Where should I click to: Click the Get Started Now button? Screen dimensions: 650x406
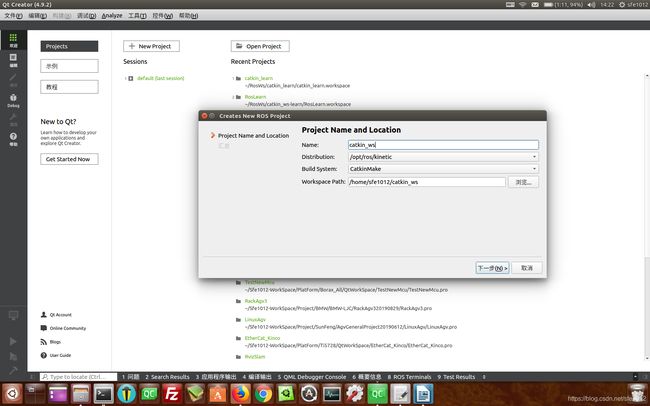tap(69, 159)
